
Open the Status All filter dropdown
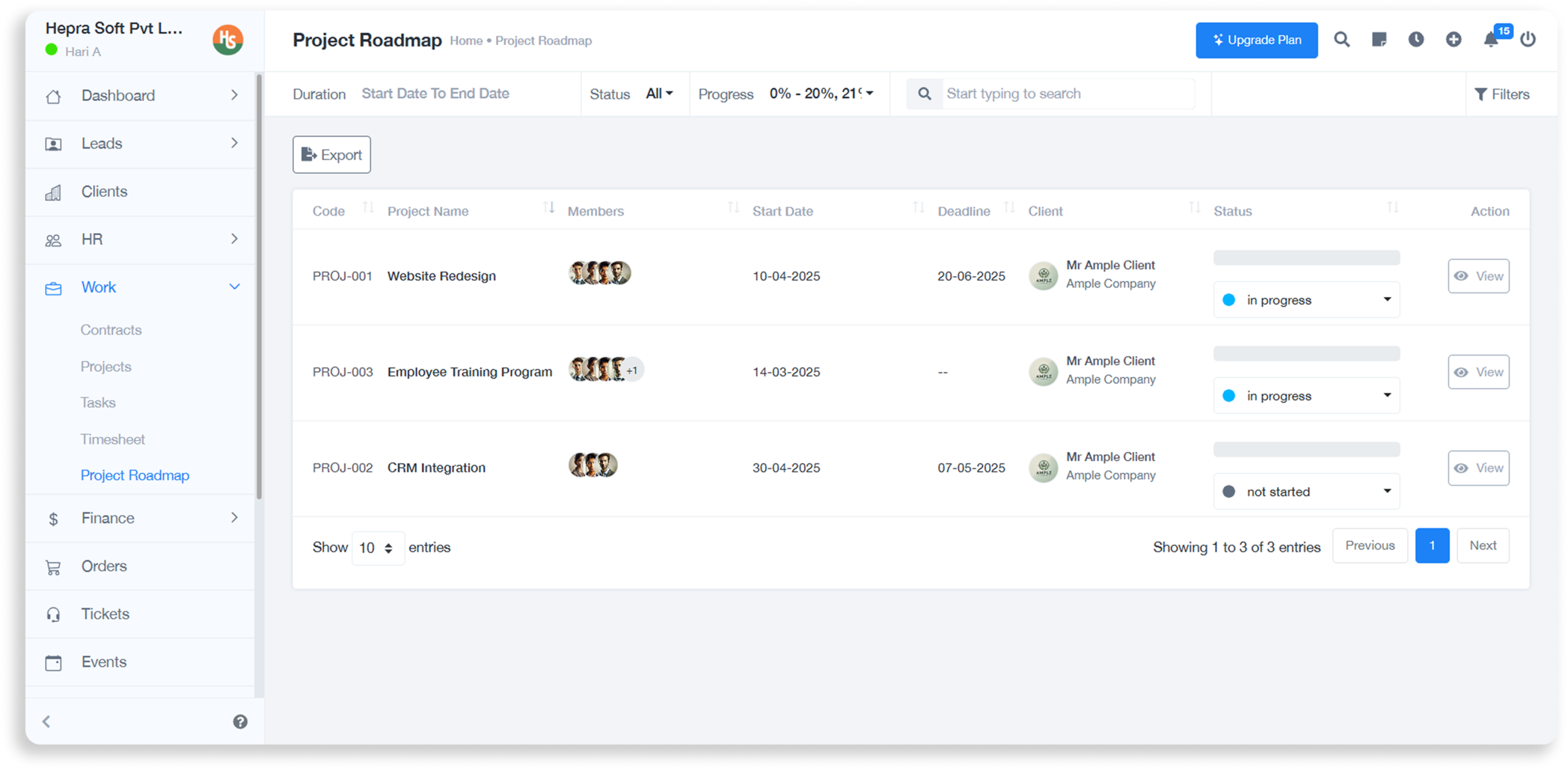pyautogui.click(x=659, y=94)
